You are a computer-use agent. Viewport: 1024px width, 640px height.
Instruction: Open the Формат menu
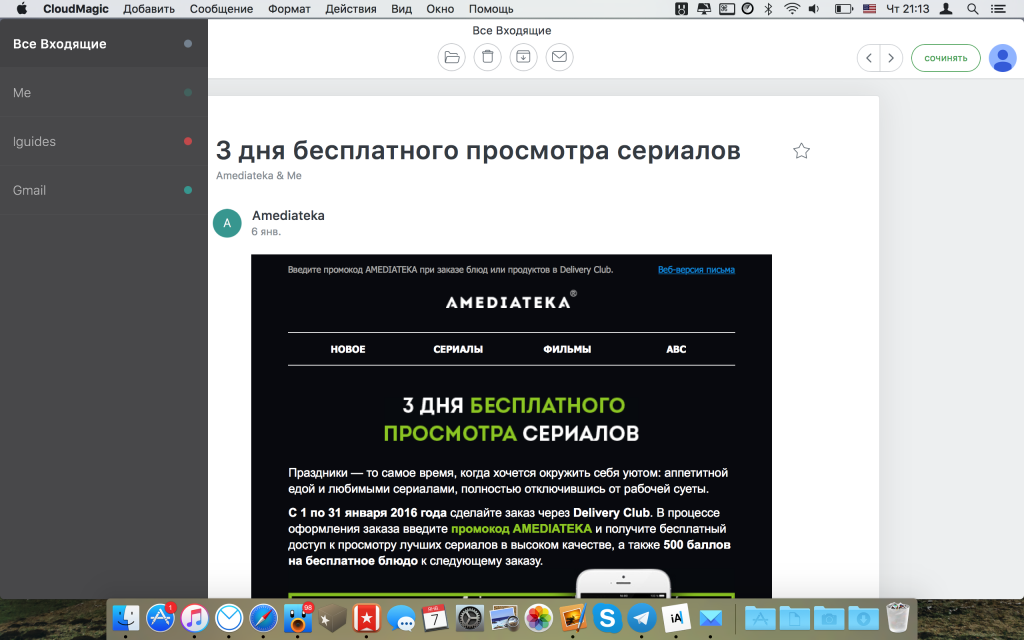(x=289, y=9)
